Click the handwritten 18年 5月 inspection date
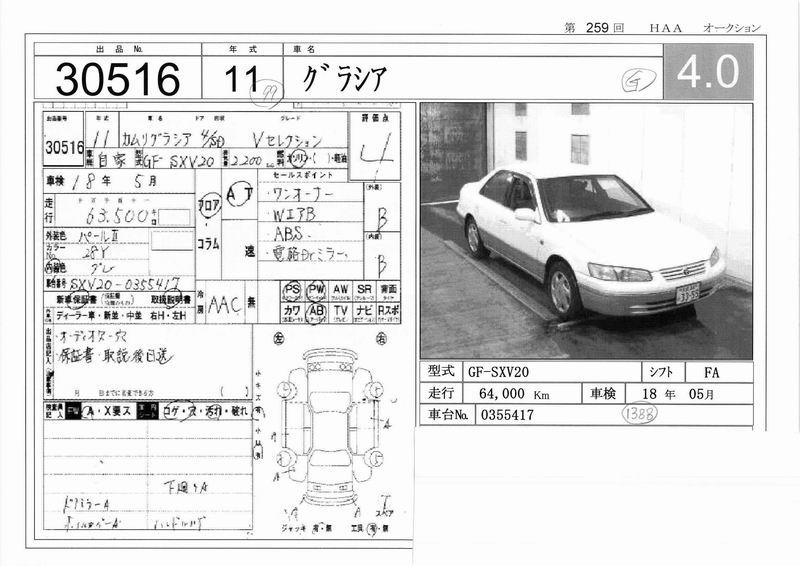The width and height of the screenshot is (800, 566). point(115,181)
